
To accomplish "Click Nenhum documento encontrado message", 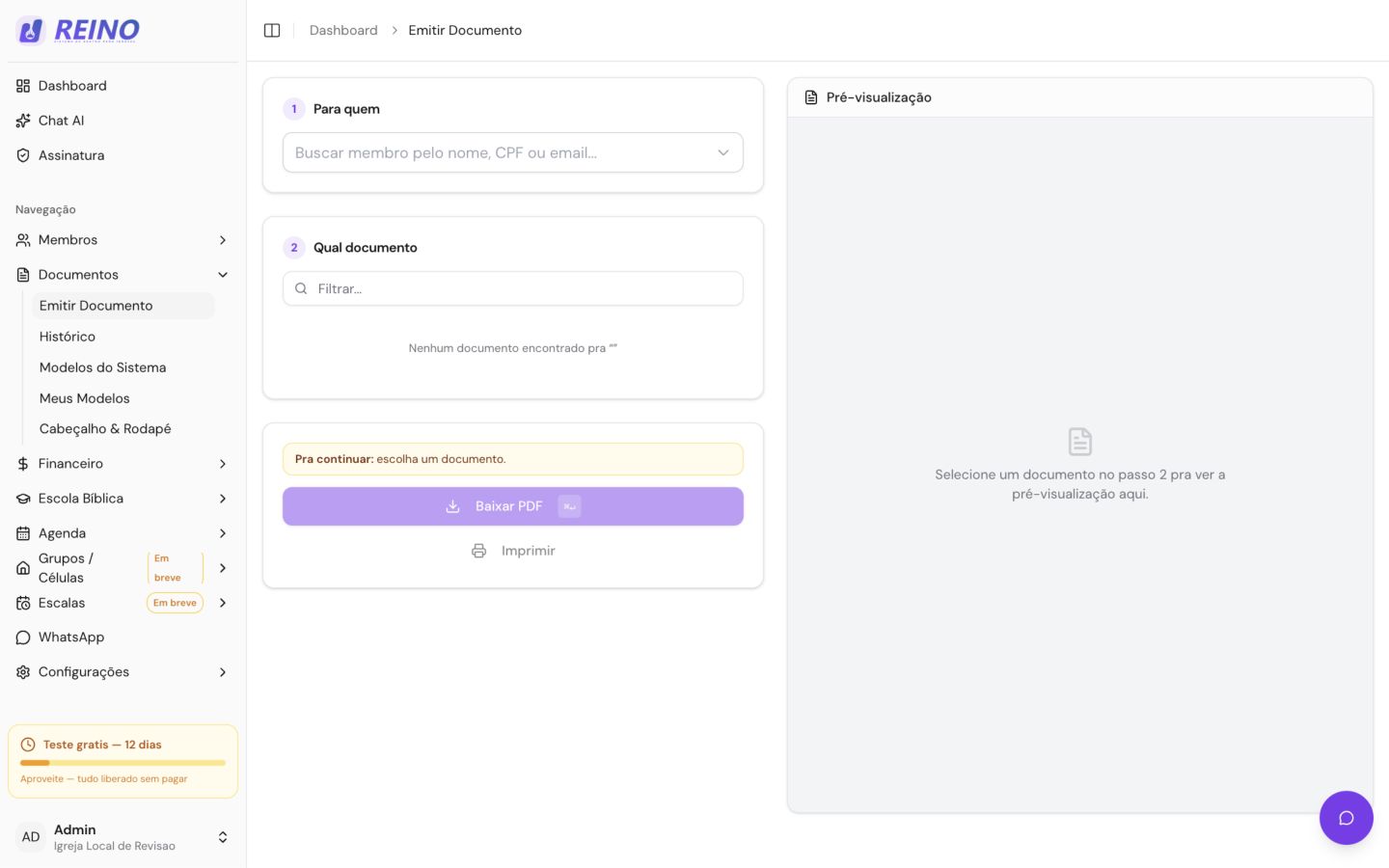I will click(513, 348).
